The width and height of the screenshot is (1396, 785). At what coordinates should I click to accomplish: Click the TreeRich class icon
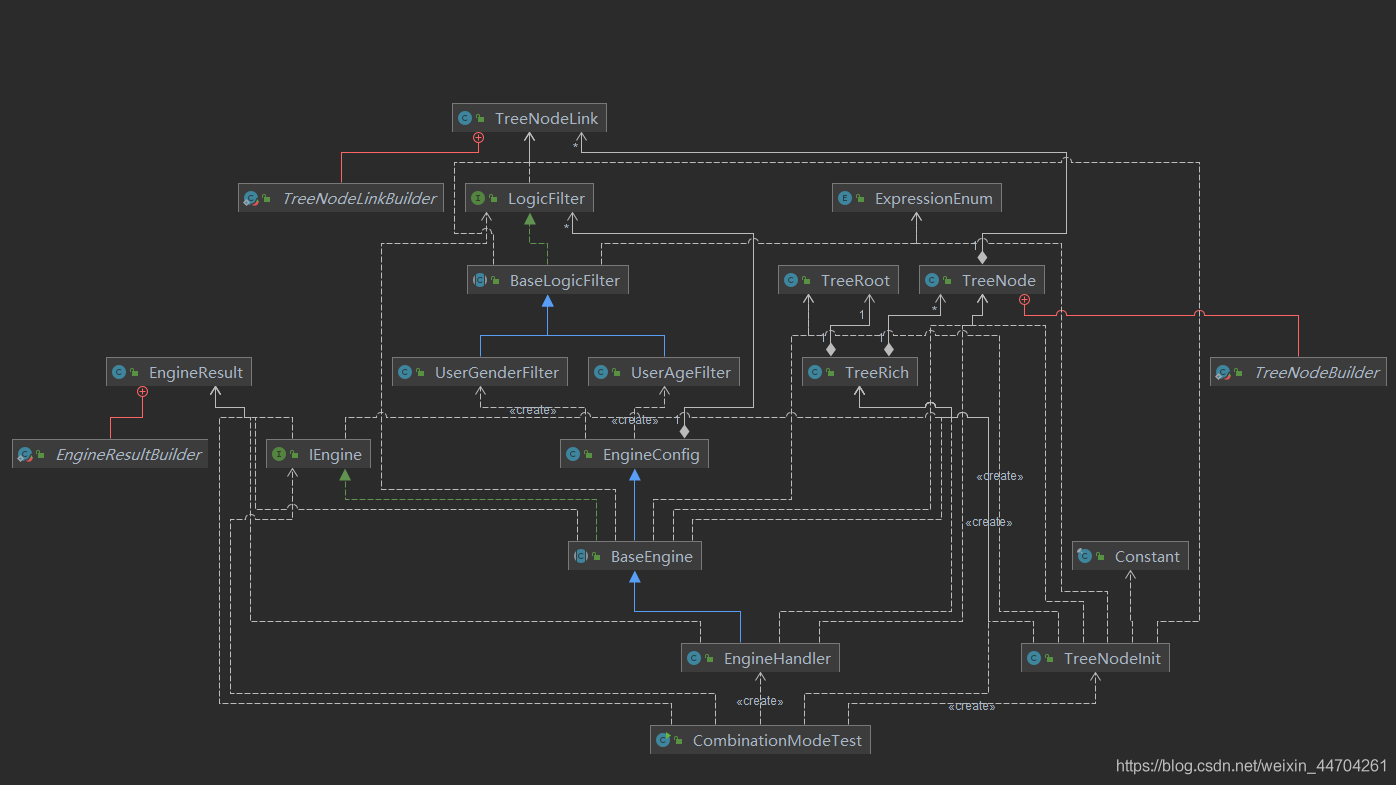pyautogui.click(x=815, y=372)
